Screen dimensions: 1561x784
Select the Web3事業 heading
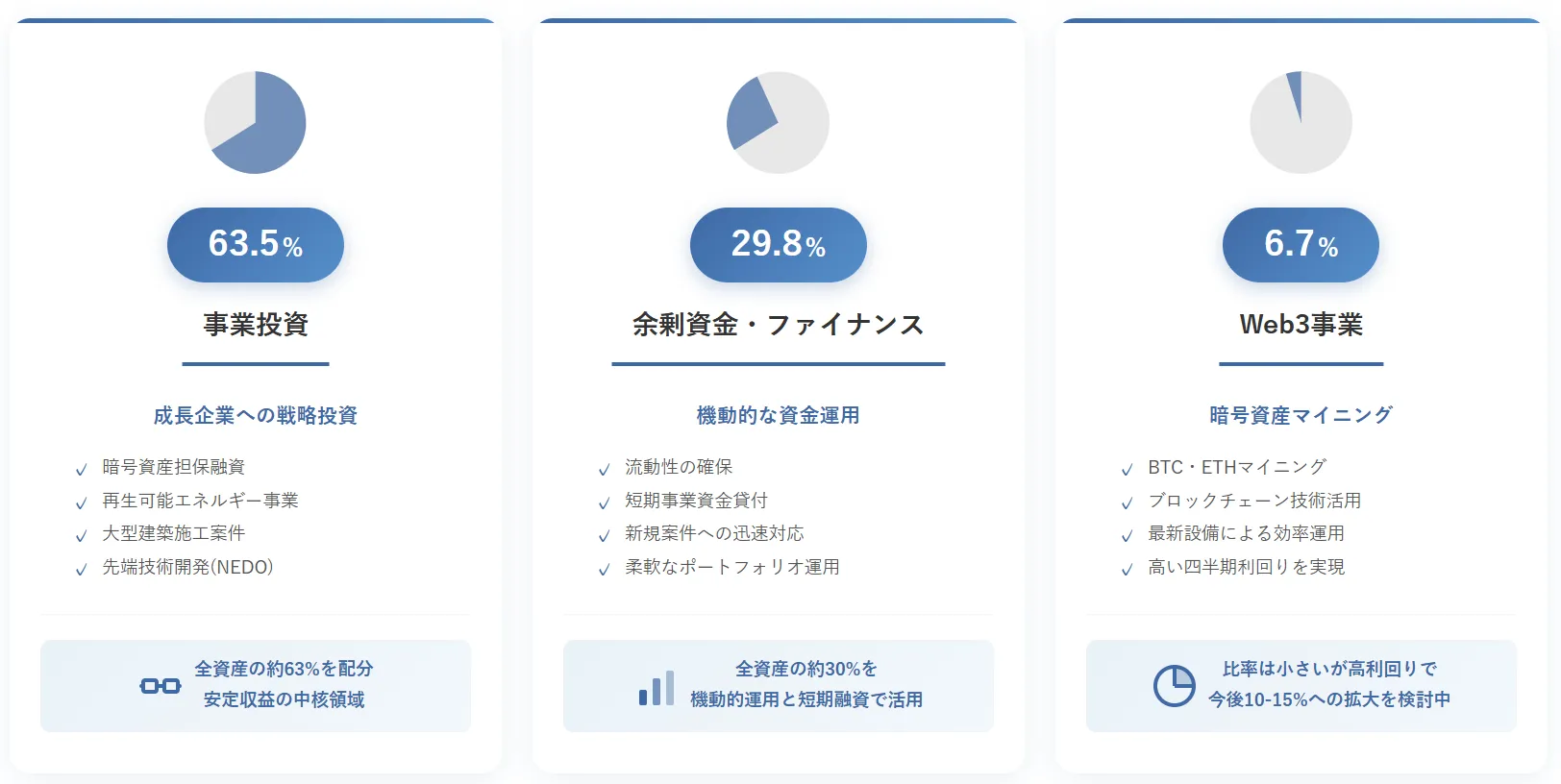tap(1301, 325)
